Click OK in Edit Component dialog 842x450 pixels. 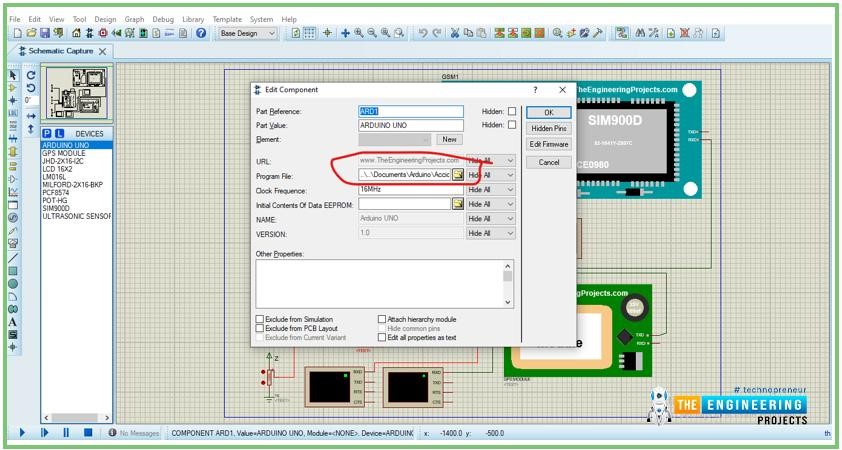point(548,113)
